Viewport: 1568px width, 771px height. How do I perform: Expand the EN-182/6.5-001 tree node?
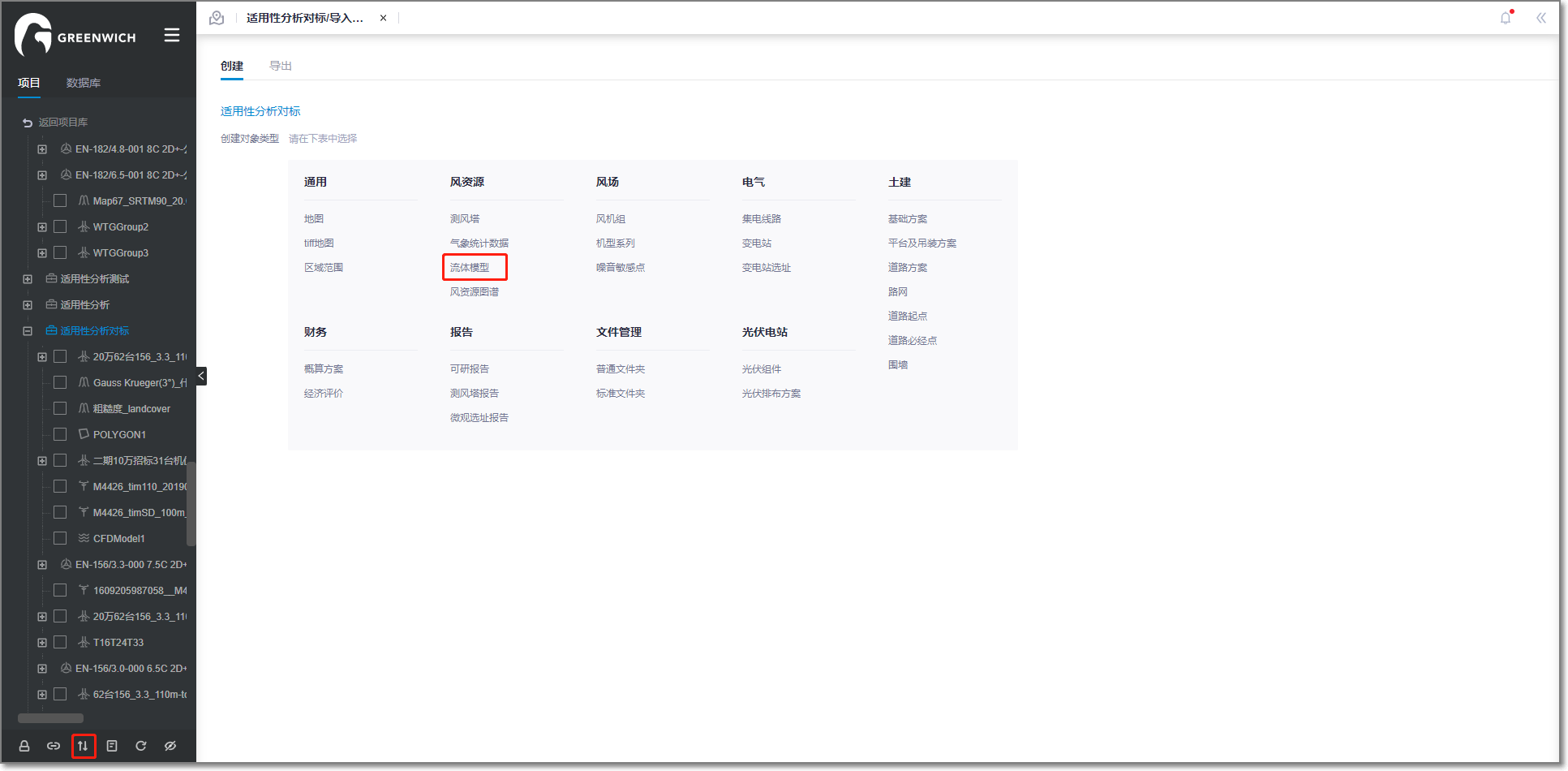pos(42,175)
